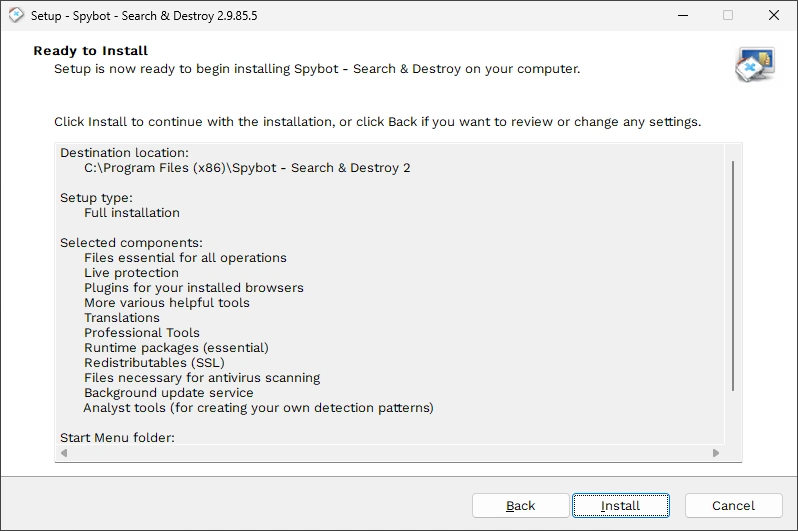The width and height of the screenshot is (798, 531).
Task: Click 'Redistributables (SSL)' line
Action: 154,363
